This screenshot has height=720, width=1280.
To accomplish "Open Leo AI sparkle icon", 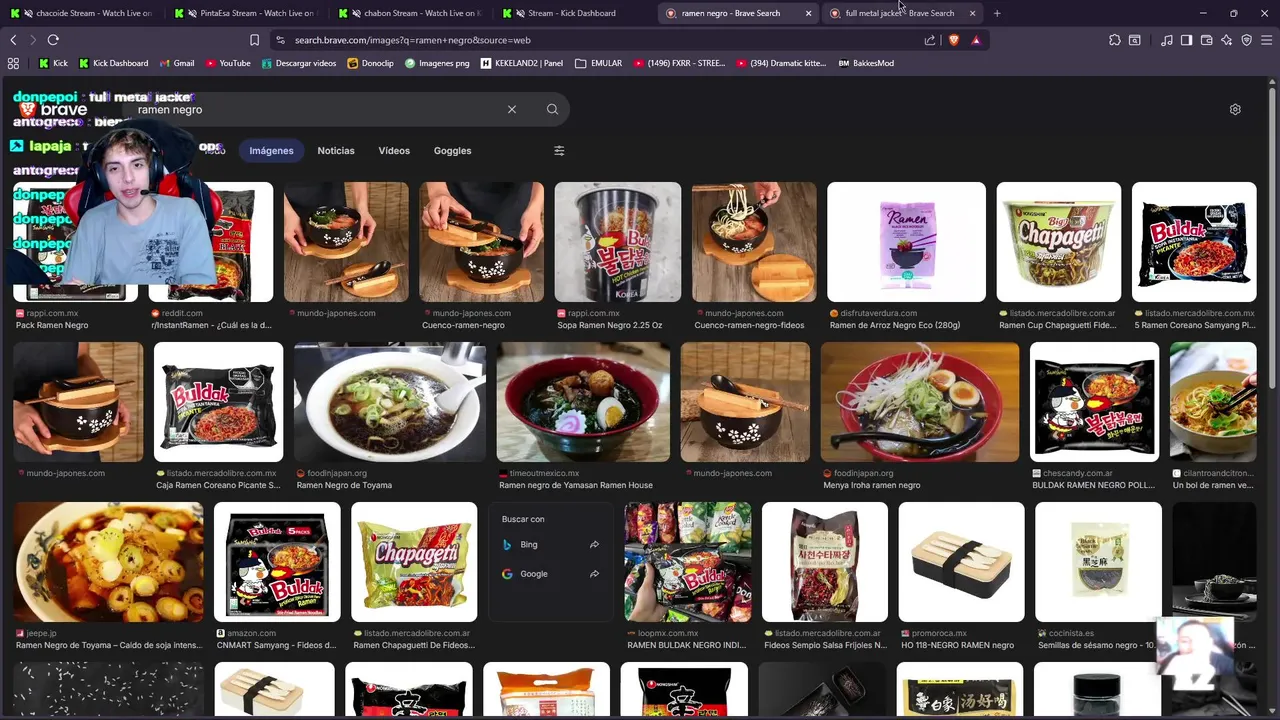I will tap(1226, 40).
